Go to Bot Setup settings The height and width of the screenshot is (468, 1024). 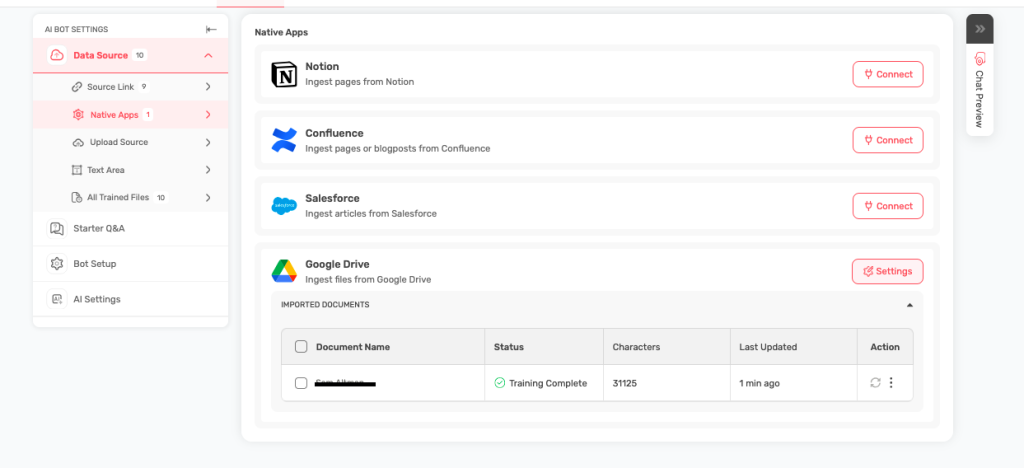coord(131,264)
